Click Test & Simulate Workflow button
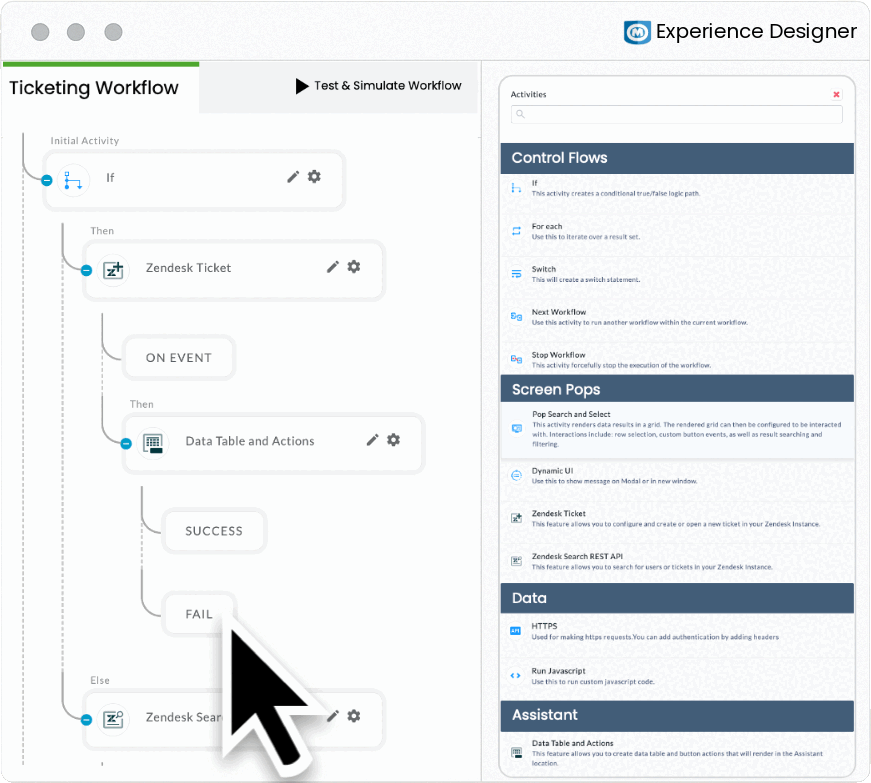This screenshot has height=783, width=871. click(379, 86)
